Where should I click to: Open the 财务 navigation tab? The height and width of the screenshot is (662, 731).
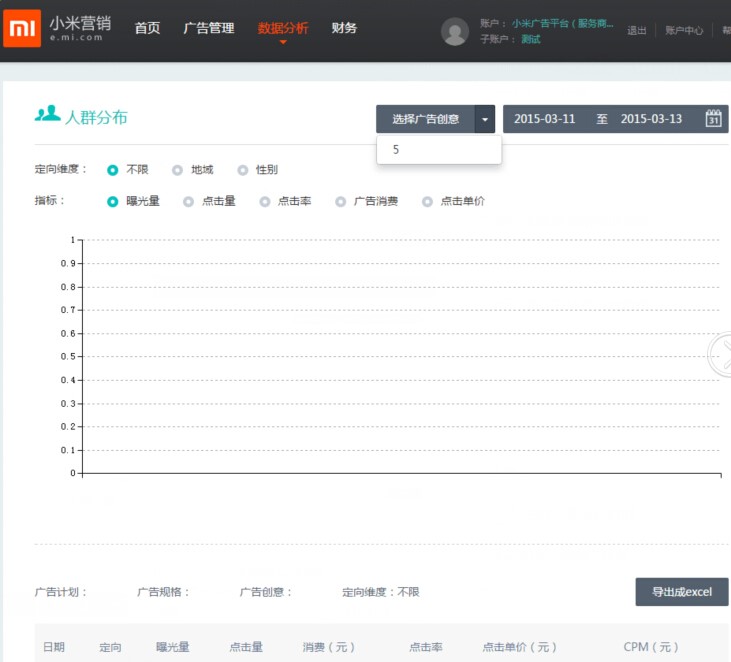344,28
